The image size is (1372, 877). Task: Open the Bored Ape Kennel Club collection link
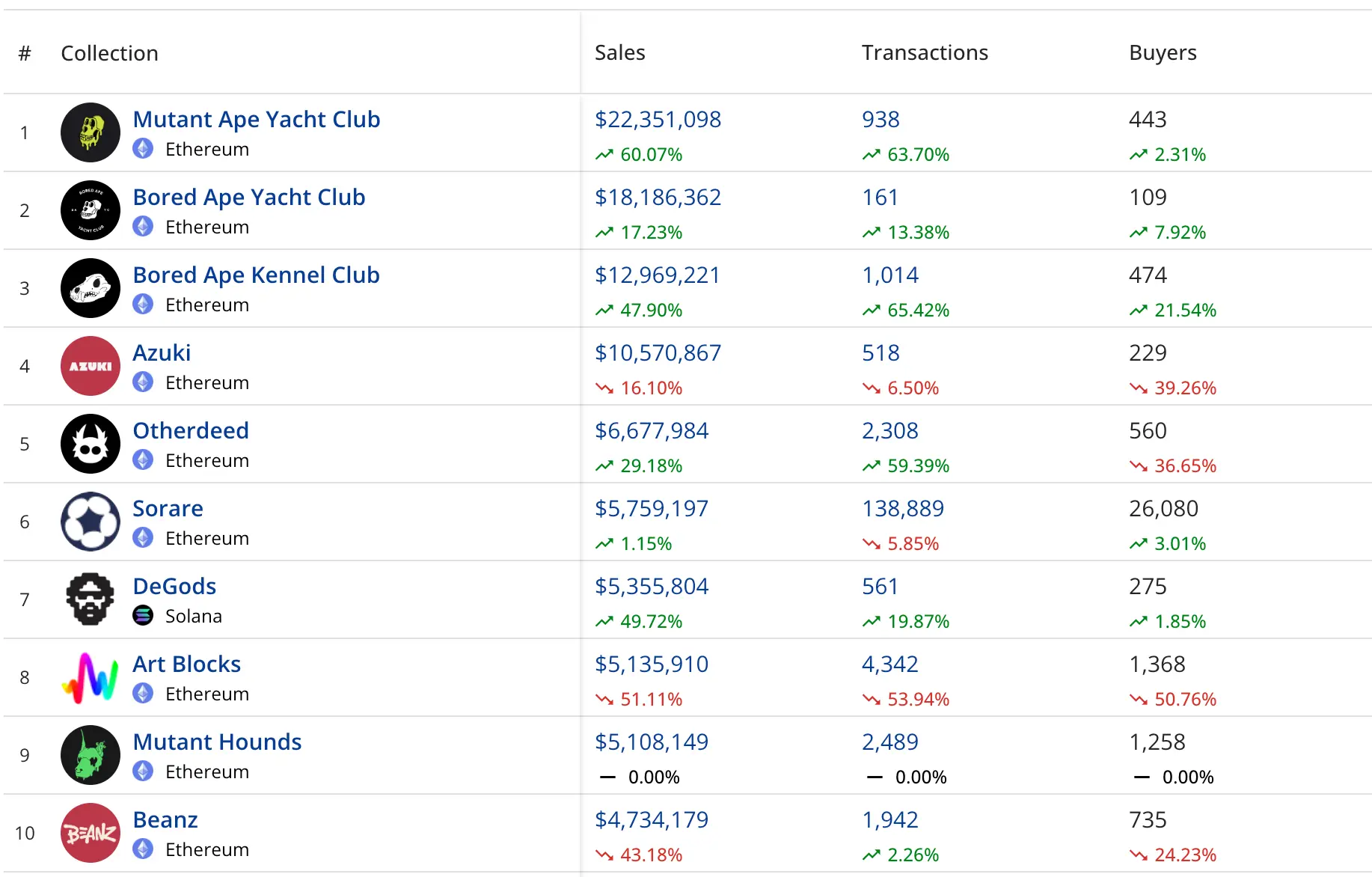(256, 275)
